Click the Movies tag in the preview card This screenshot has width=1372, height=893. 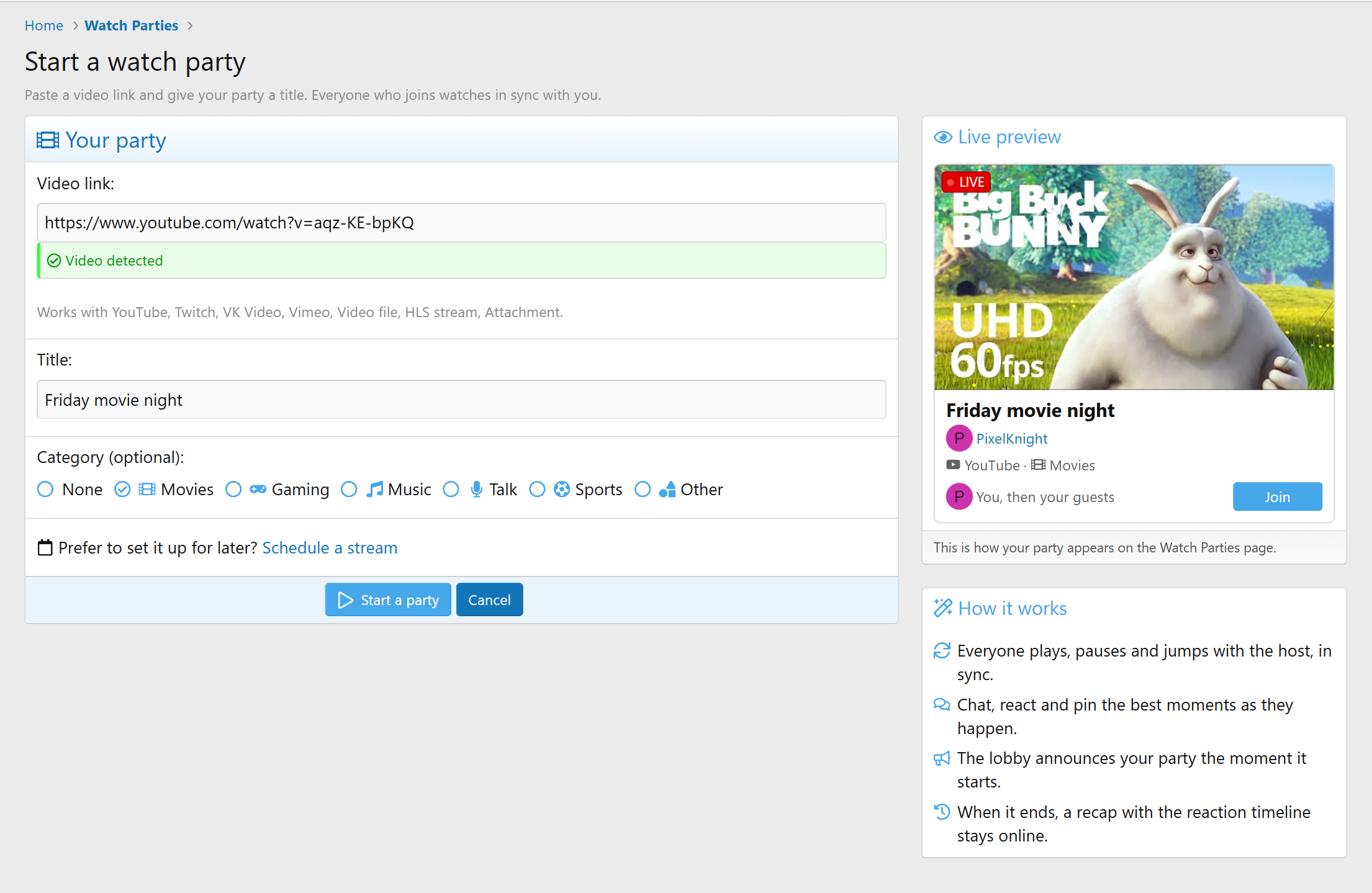pyautogui.click(x=1063, y=465)
